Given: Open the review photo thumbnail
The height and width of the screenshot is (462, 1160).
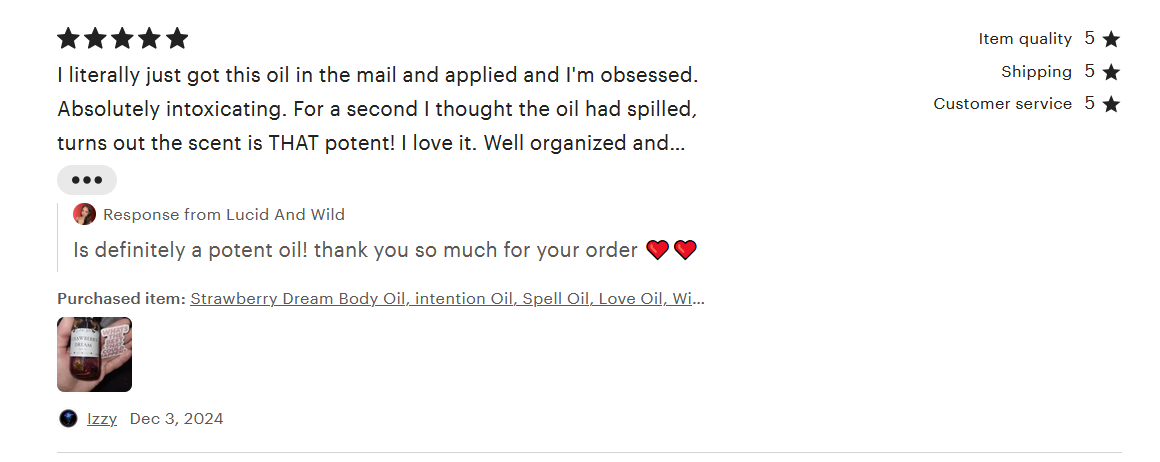Looking at the screenshot, I should pyautogui.click(x=94, y=354).
